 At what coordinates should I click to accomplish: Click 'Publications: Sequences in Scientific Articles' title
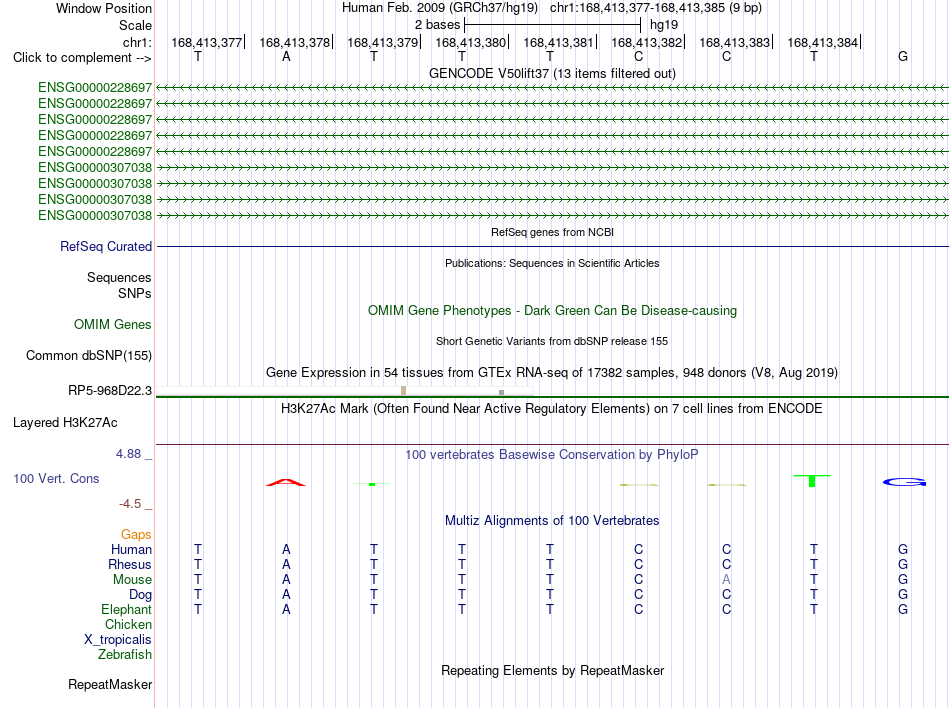coord(552,263)
